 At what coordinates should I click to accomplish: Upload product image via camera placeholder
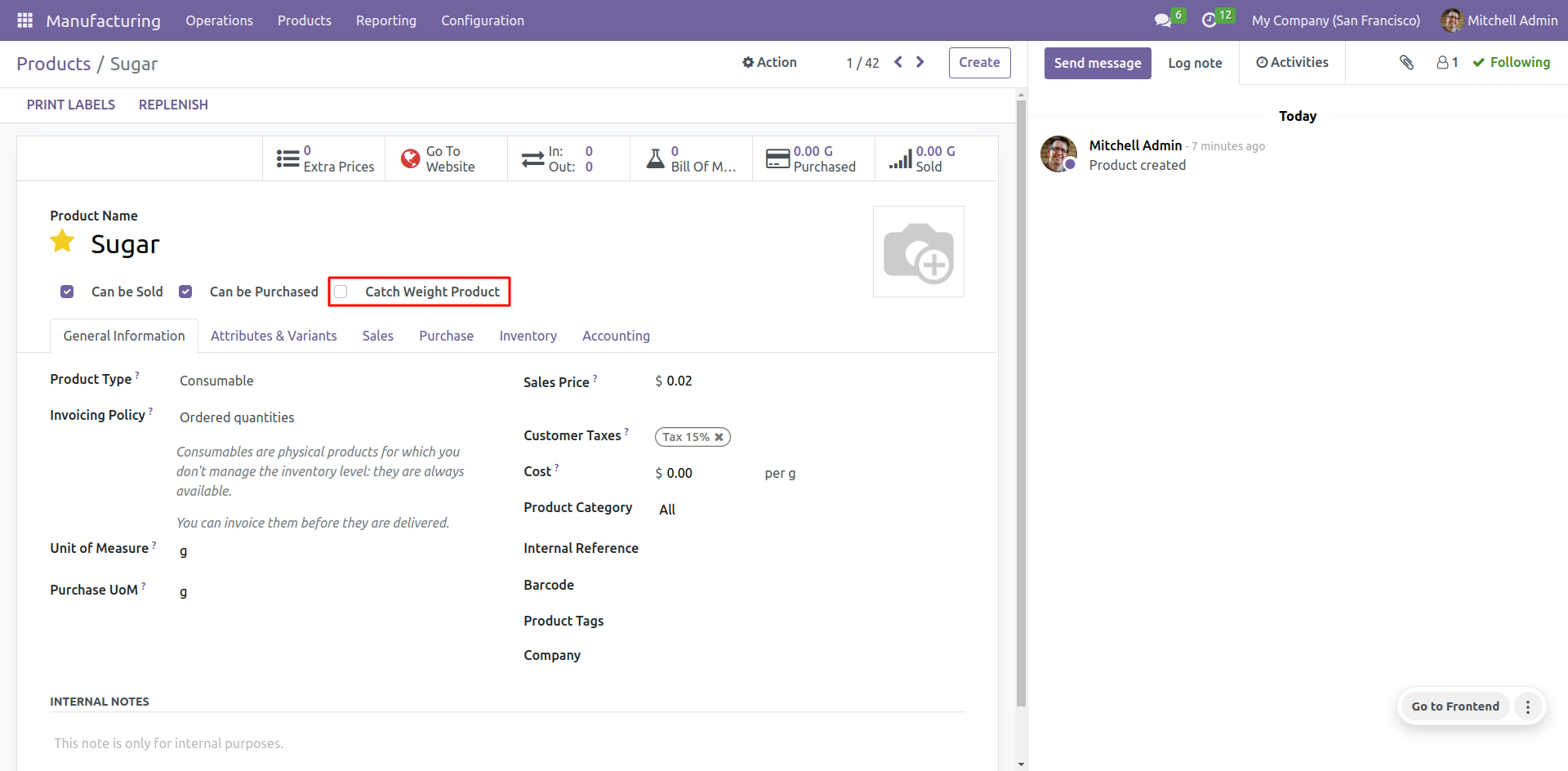point(918,252)
